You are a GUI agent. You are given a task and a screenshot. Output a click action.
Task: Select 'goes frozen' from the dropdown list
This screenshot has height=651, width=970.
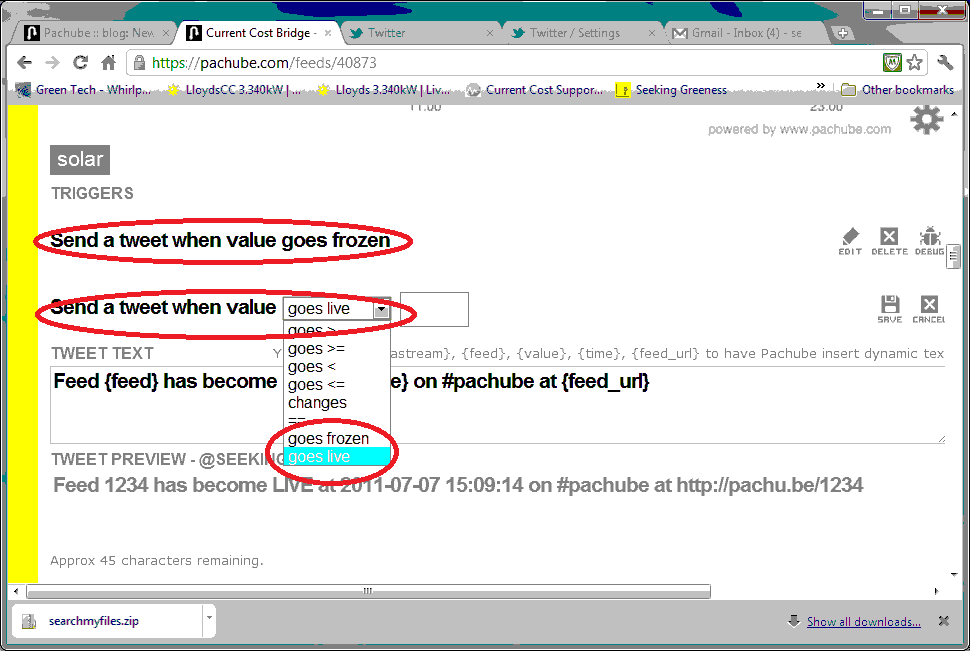click(328, 439)
